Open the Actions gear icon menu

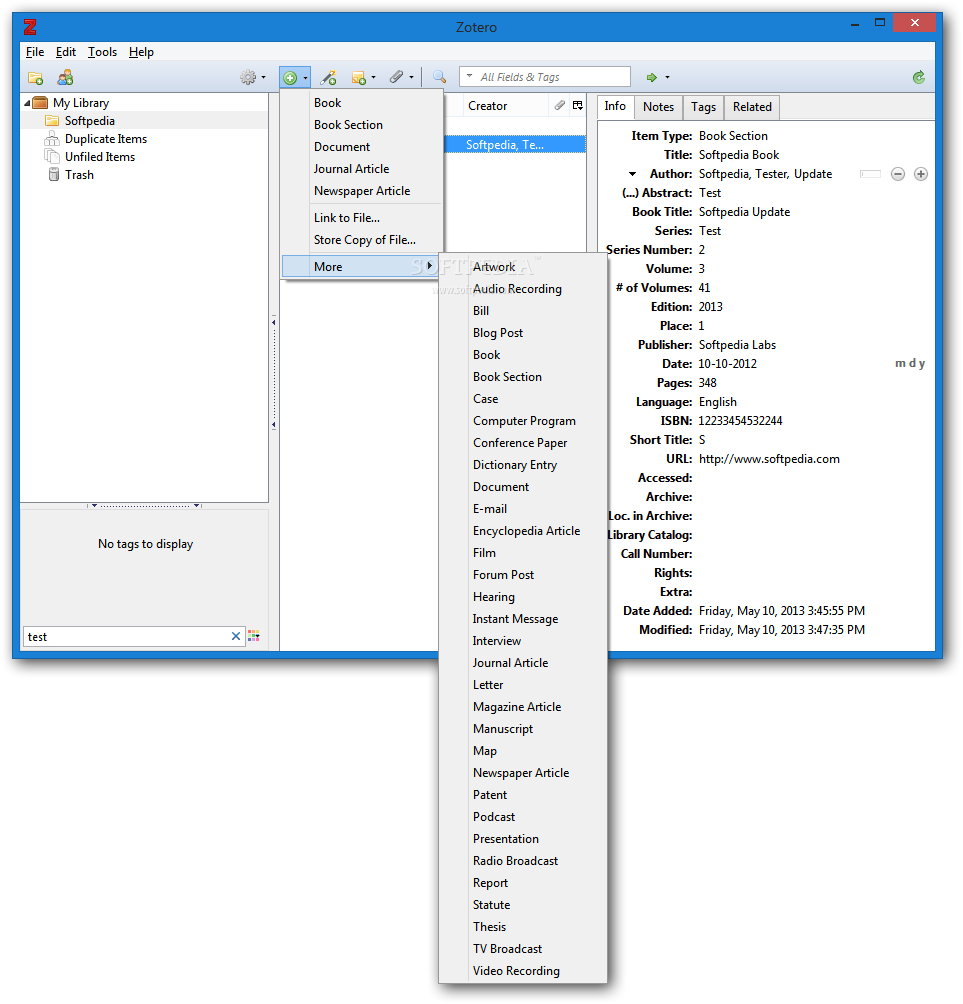pyautogui.click(x=247, y=77)
